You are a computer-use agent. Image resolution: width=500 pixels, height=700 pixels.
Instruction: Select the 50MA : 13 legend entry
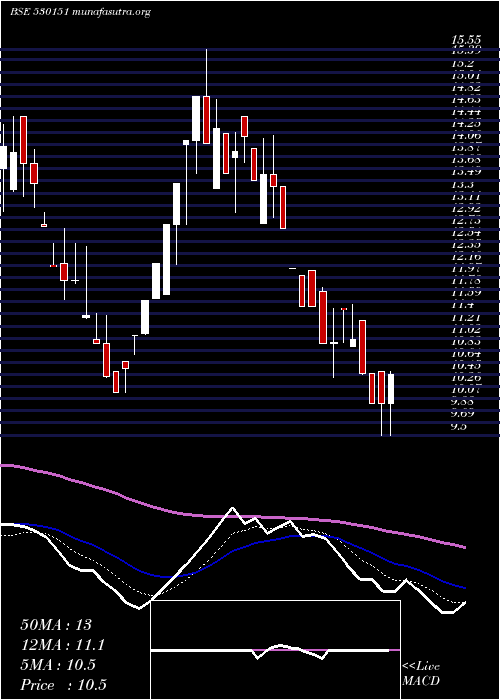coord(55,624)
